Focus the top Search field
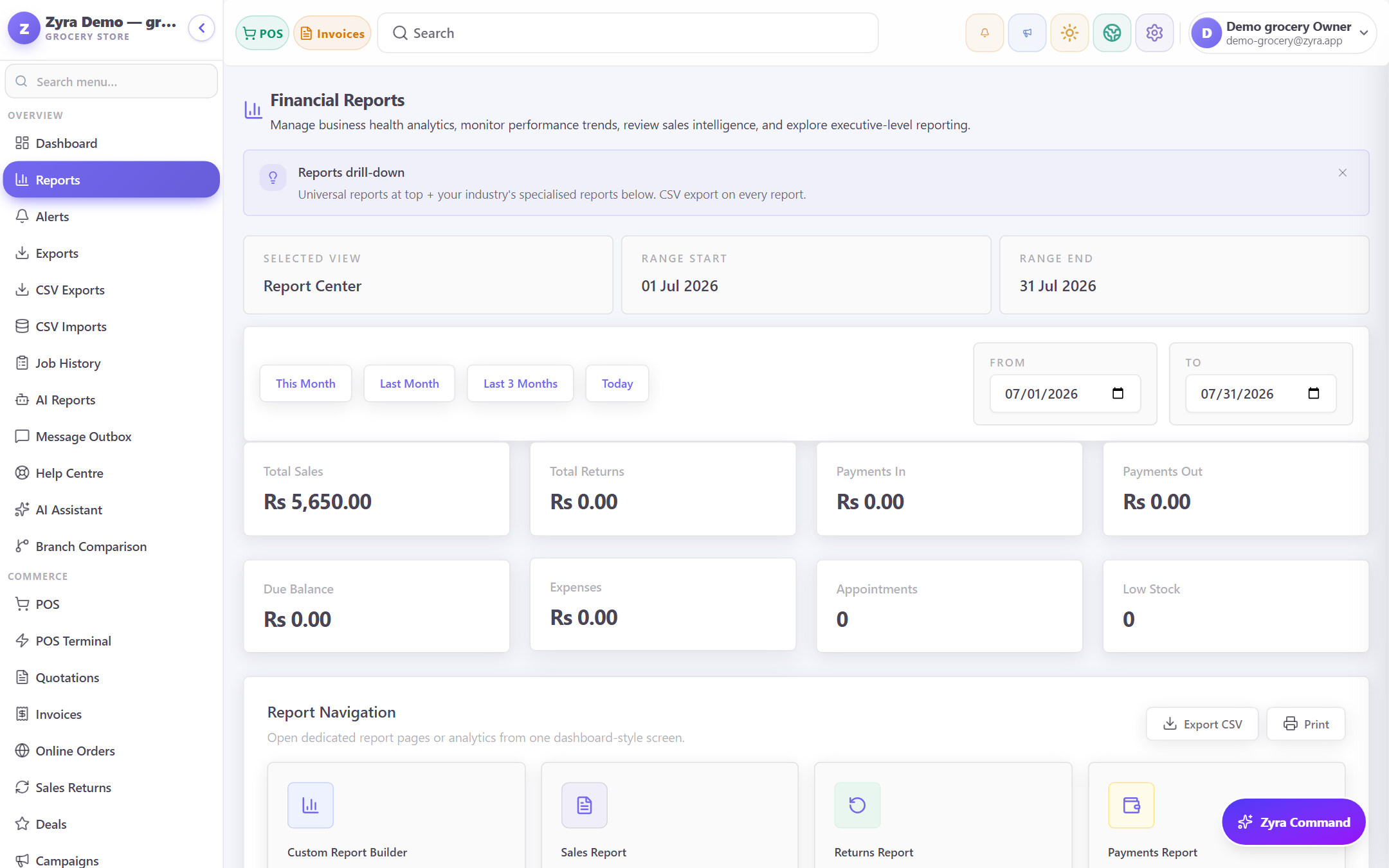This screenshot has height=868, width=1389. tap(628, 33)
